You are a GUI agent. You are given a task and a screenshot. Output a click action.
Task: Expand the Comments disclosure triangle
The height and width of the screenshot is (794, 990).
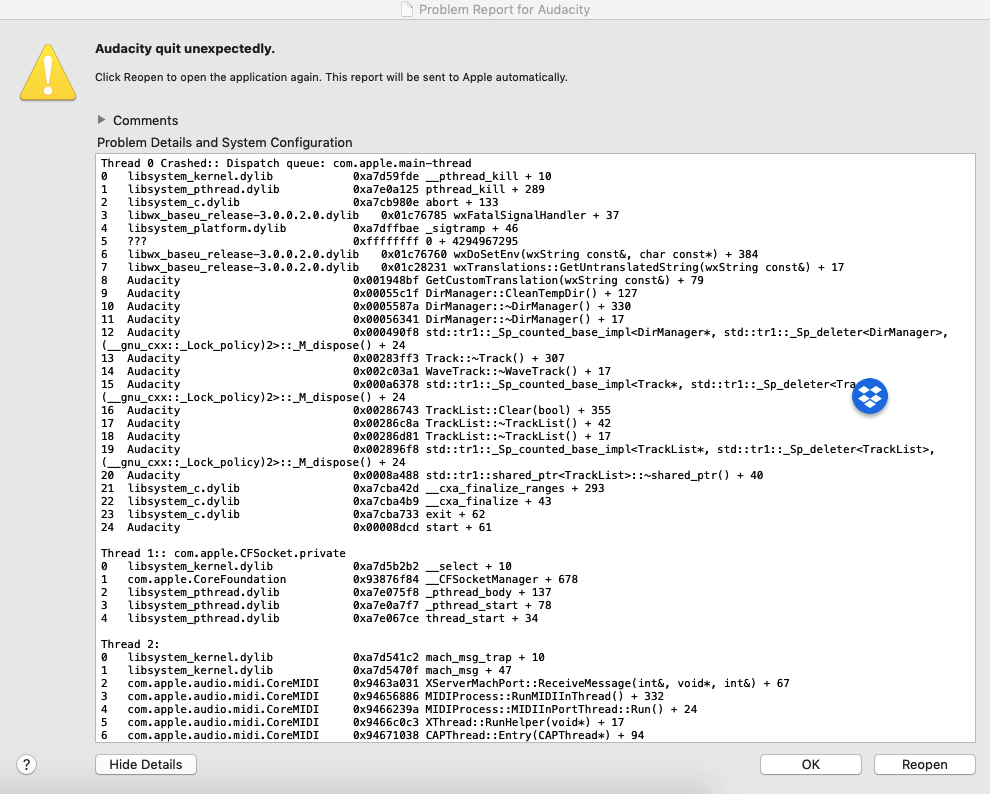point(101,120)
